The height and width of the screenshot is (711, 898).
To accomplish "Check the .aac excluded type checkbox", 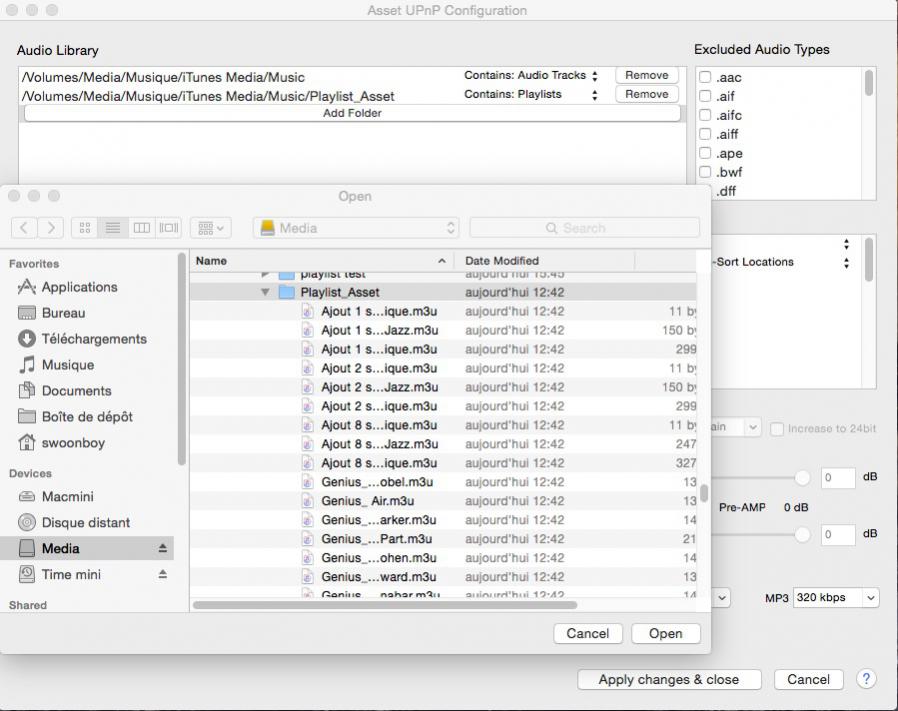I will click(705, 77).
